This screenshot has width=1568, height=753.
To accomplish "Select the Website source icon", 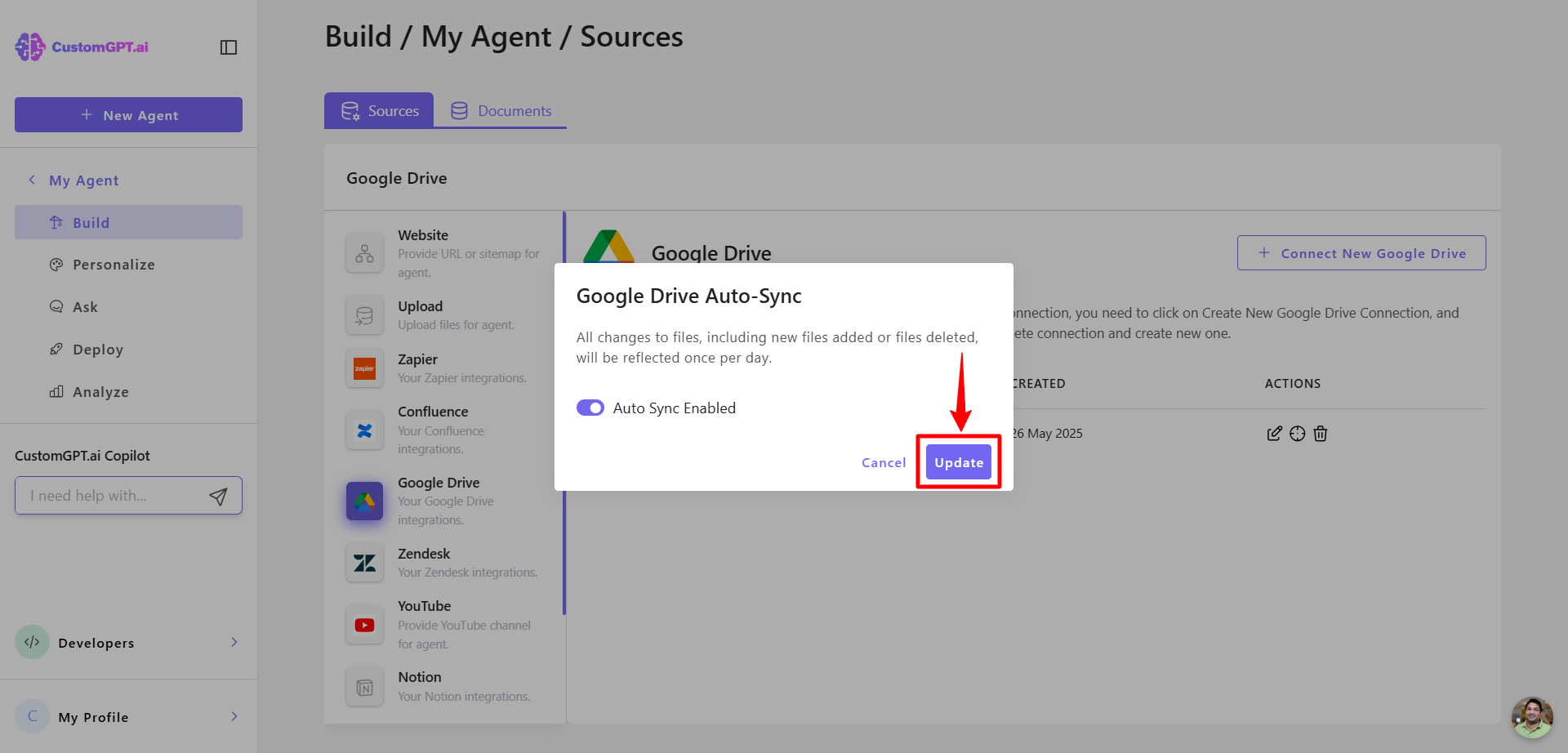I will click(364, 253).
